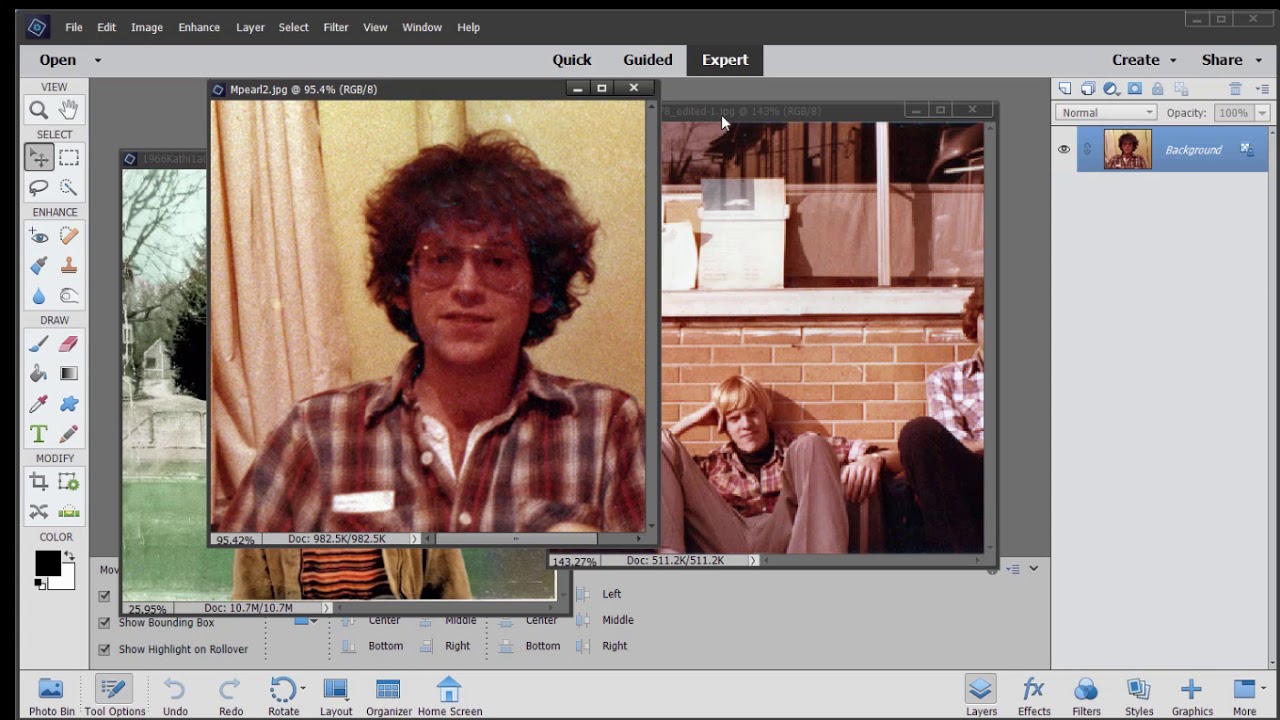Viewport: 1280px width, 720px height.
Task: Toggle the Show Bounding Box checkbox
Action: click(x=104, y=623)
